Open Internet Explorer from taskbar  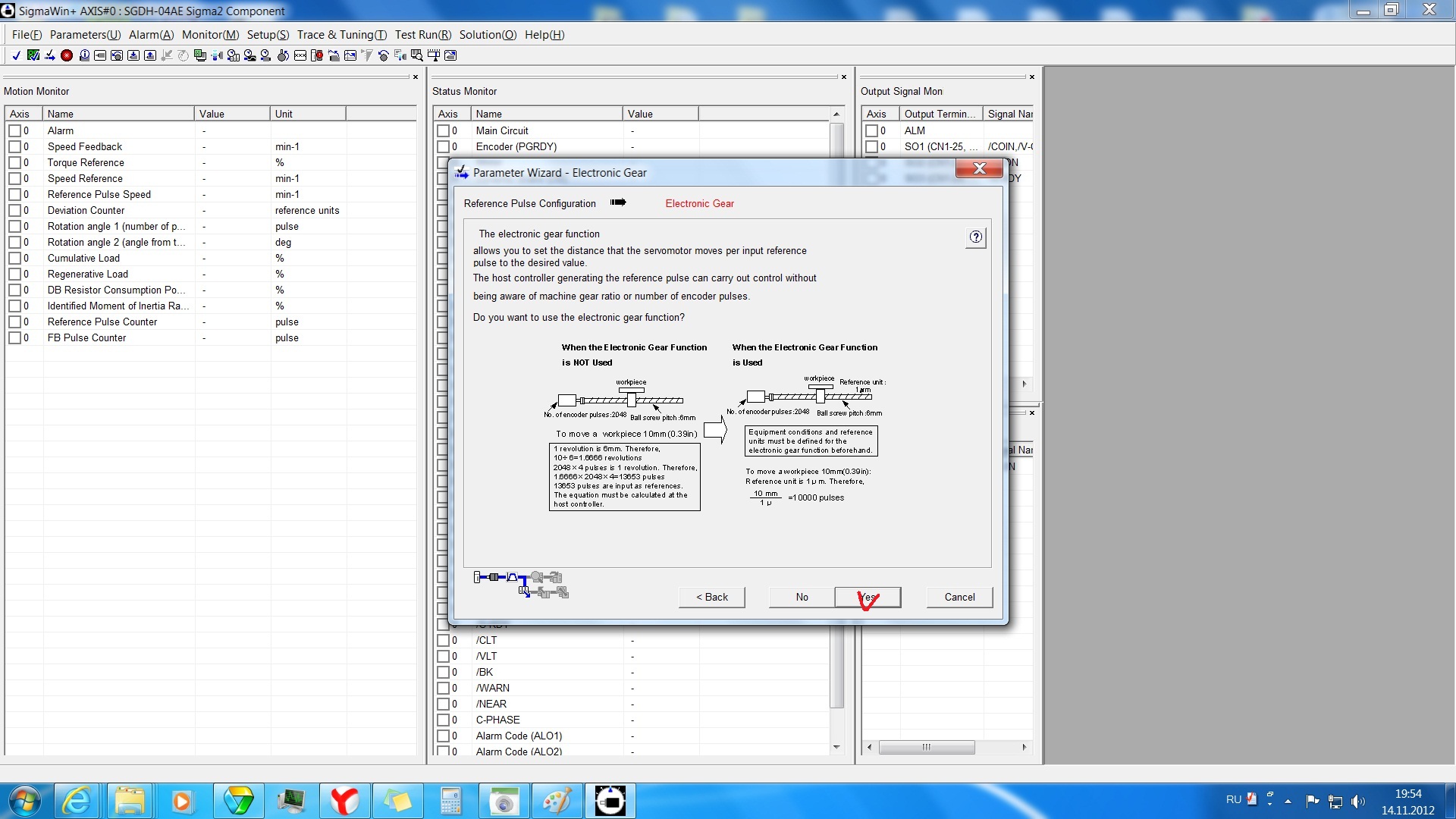pyautogui.click(x=77, y=801)
